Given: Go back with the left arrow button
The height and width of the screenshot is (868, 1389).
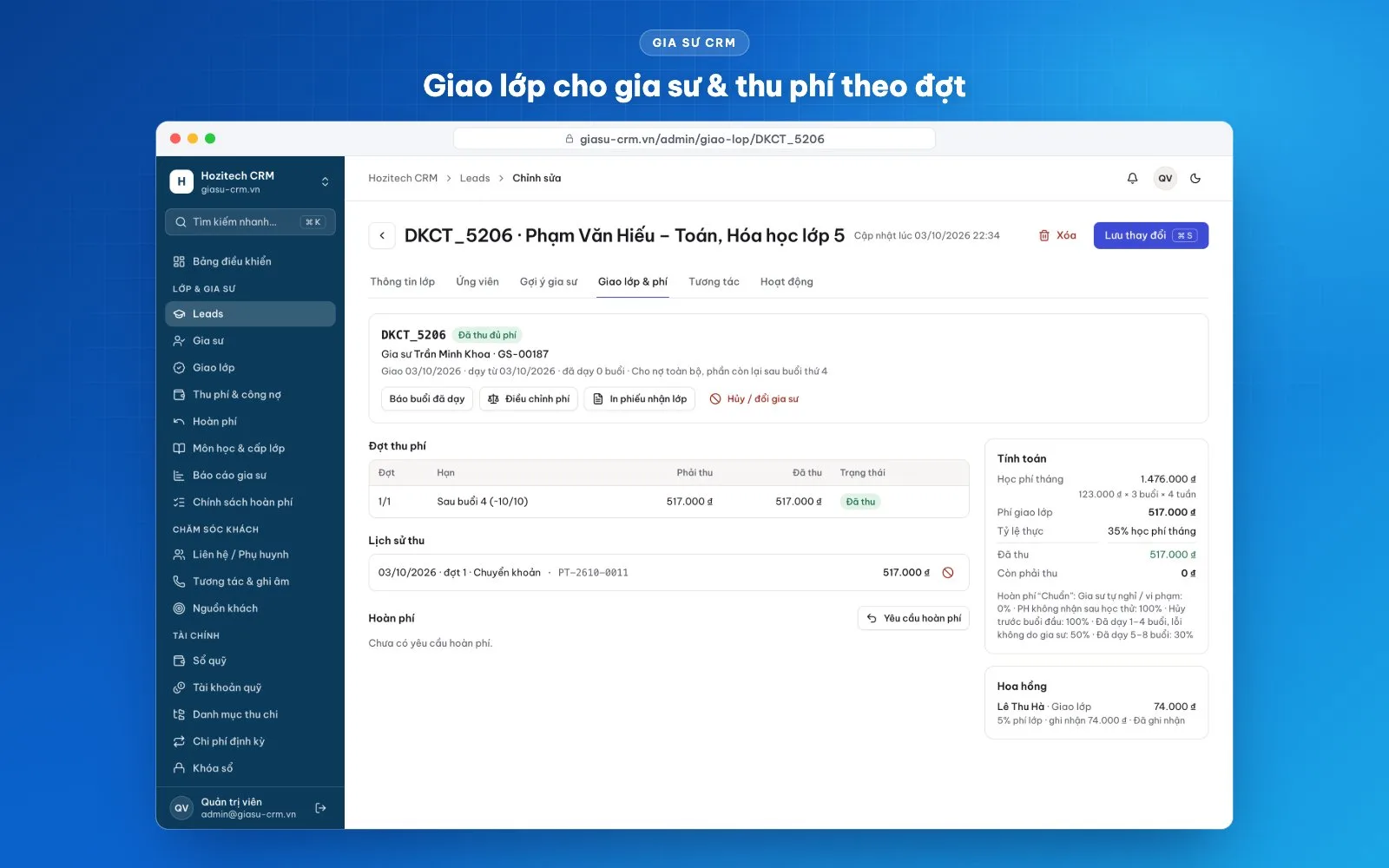Looking at the screenshot, I should tap(382, 235).
